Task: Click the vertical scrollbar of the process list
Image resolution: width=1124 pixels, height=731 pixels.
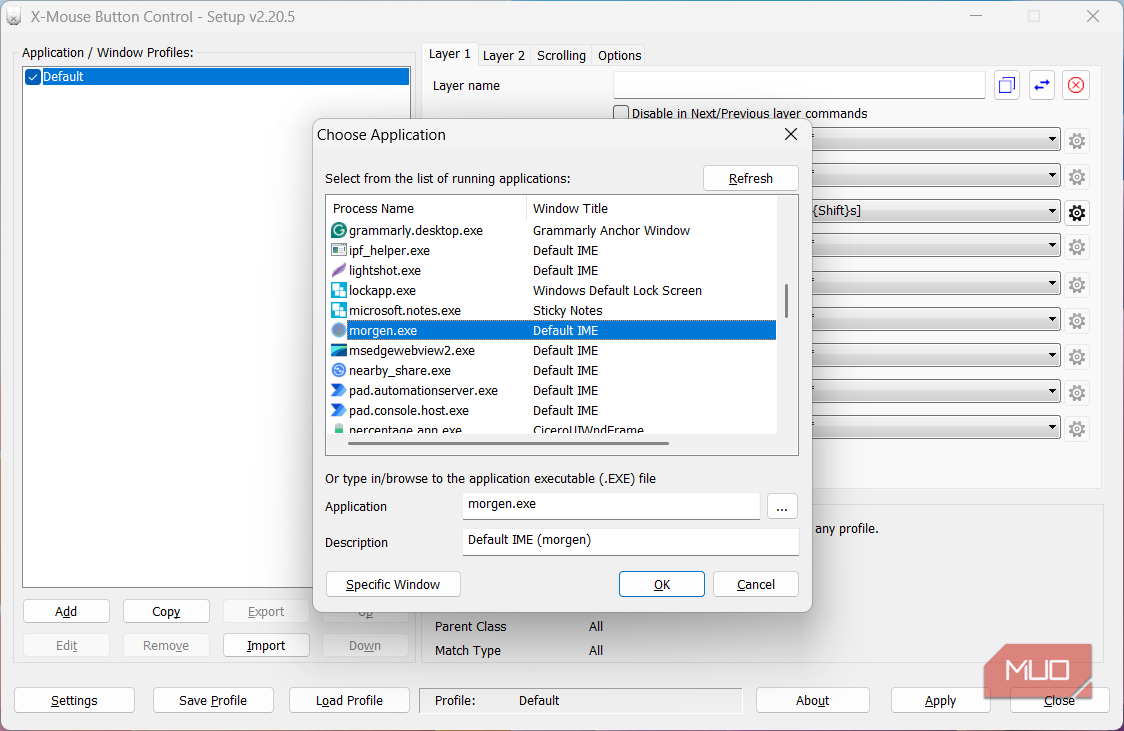Action: click(x=786, y=301)
